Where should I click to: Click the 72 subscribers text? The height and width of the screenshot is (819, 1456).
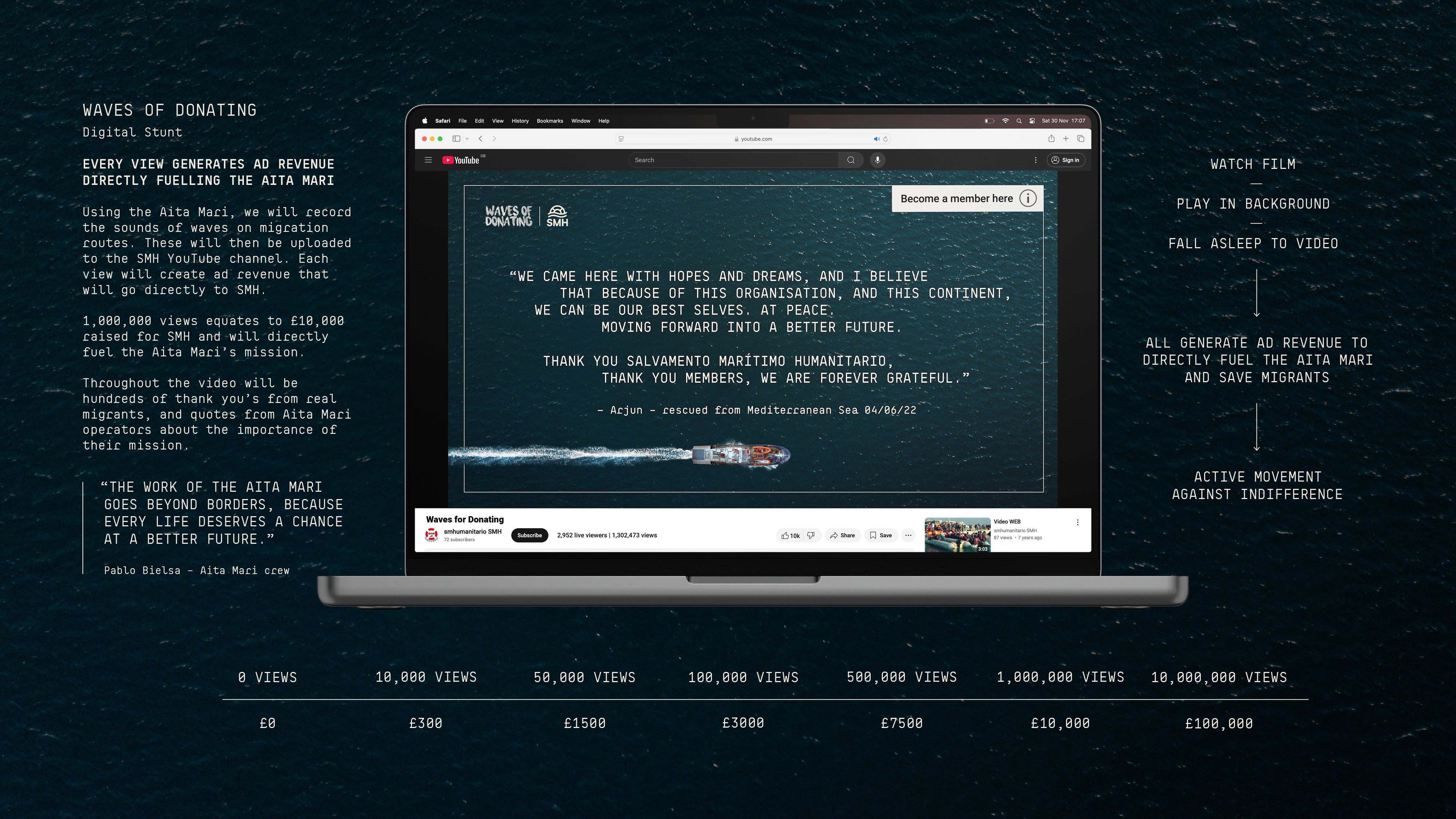pyautogui.click(x=459, y=540)
